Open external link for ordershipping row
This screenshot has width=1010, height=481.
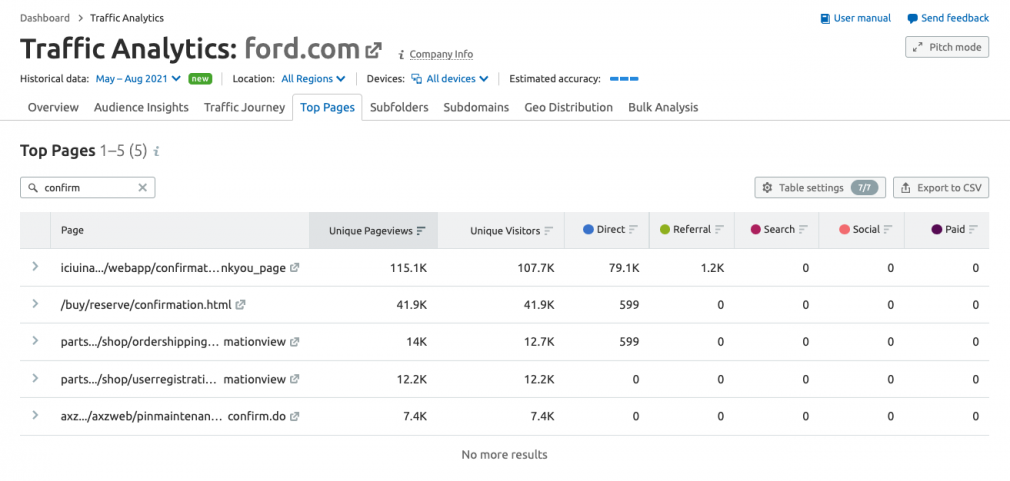[x=294, y=342]
